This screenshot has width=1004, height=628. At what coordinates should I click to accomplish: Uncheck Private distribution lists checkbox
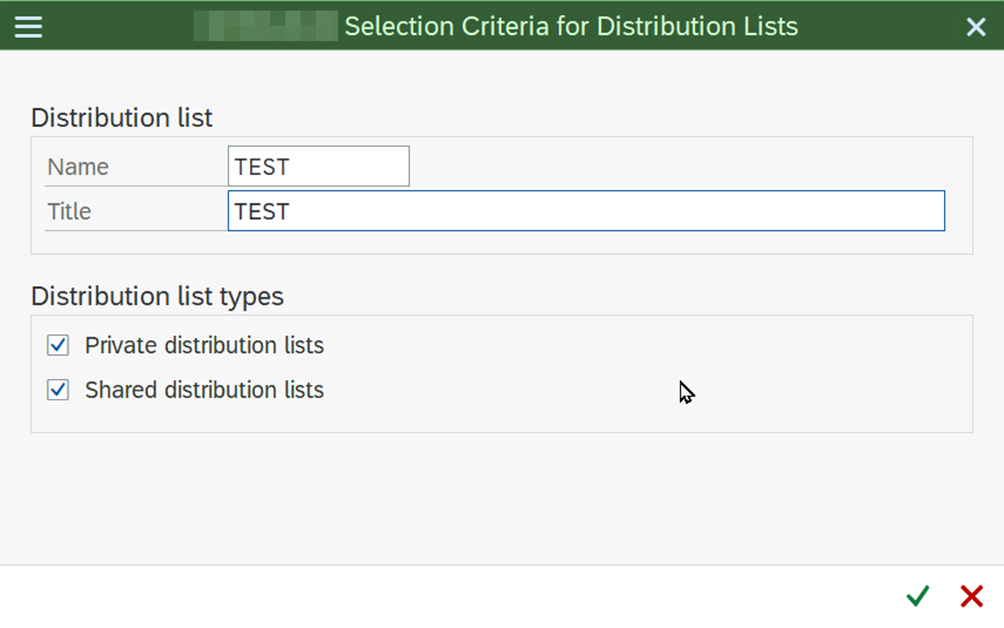pos(58,345)
